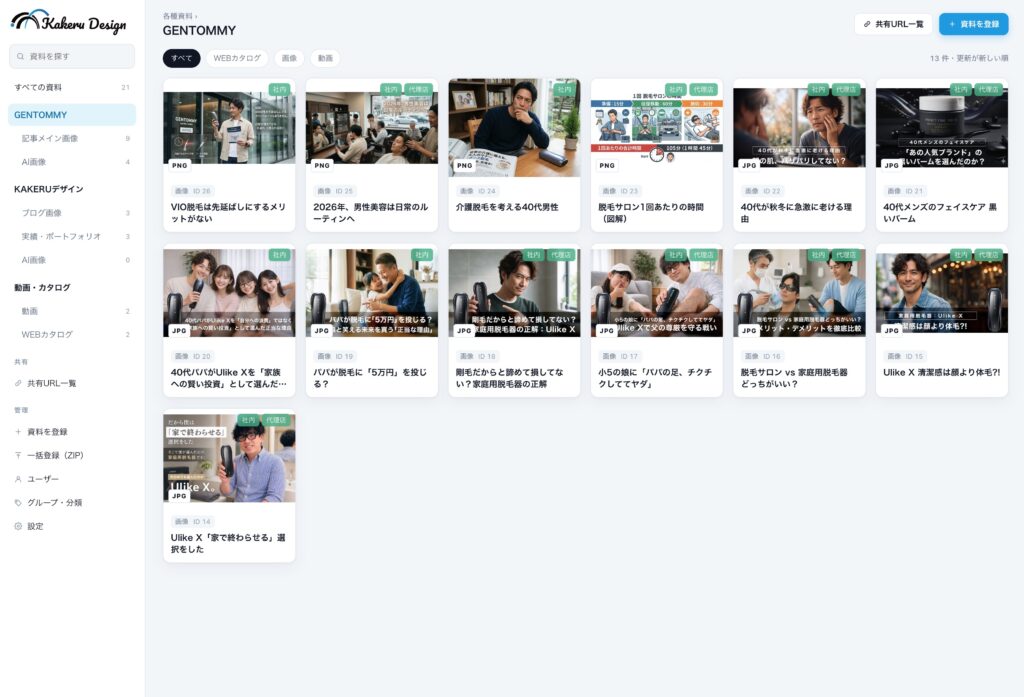The image size is (1024, 697).
Task: Open 設定 via the gear icon
Action: (x=18, y=526)
